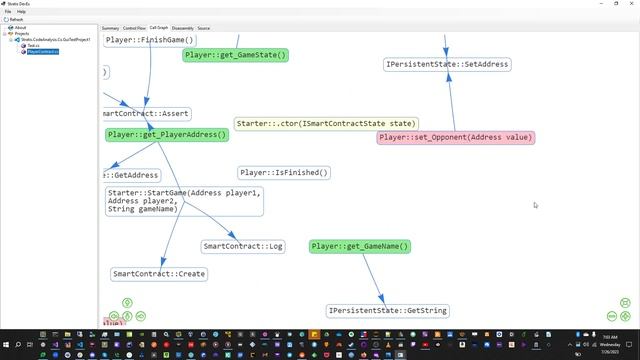
Task: Open the notification center icon
Action: point(629,345)
